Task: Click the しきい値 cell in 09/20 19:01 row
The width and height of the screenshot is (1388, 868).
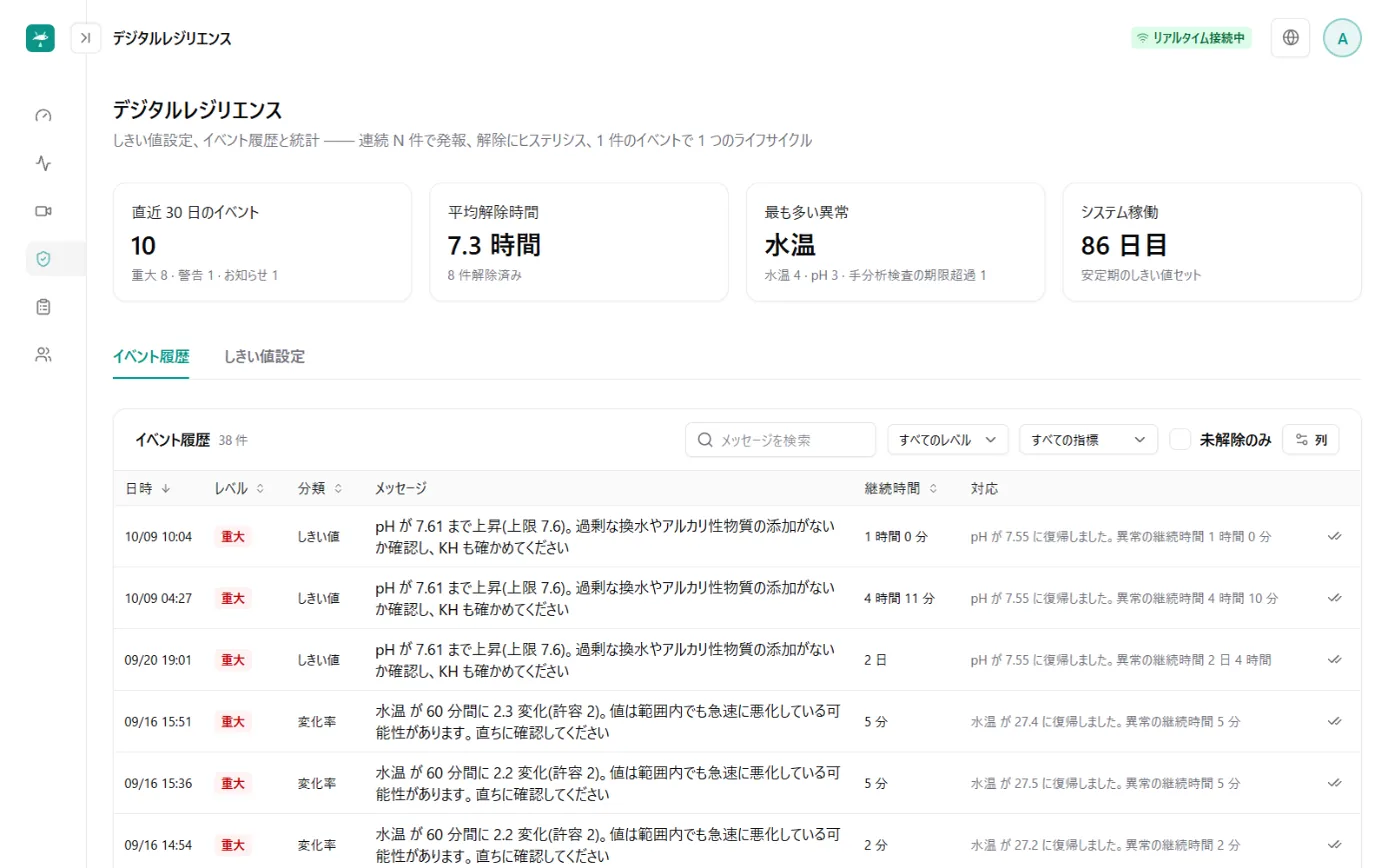Action: (318, 660)
